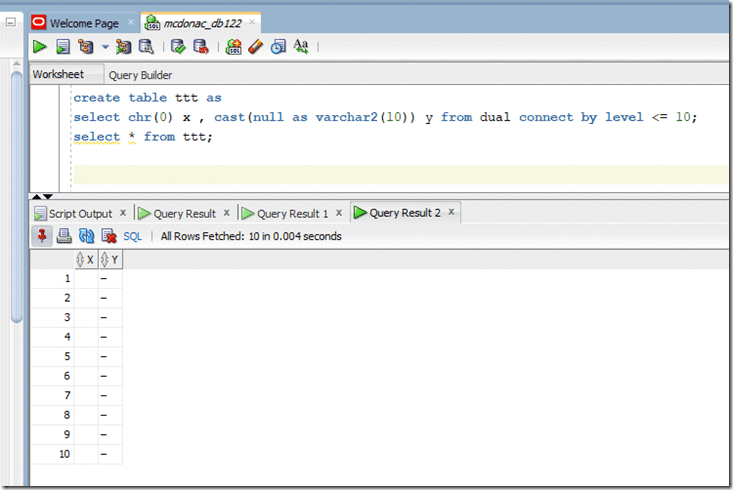Click the Rollback icon in worksheet toolbar
Screen dimensions: 733x490
(201, 46)
